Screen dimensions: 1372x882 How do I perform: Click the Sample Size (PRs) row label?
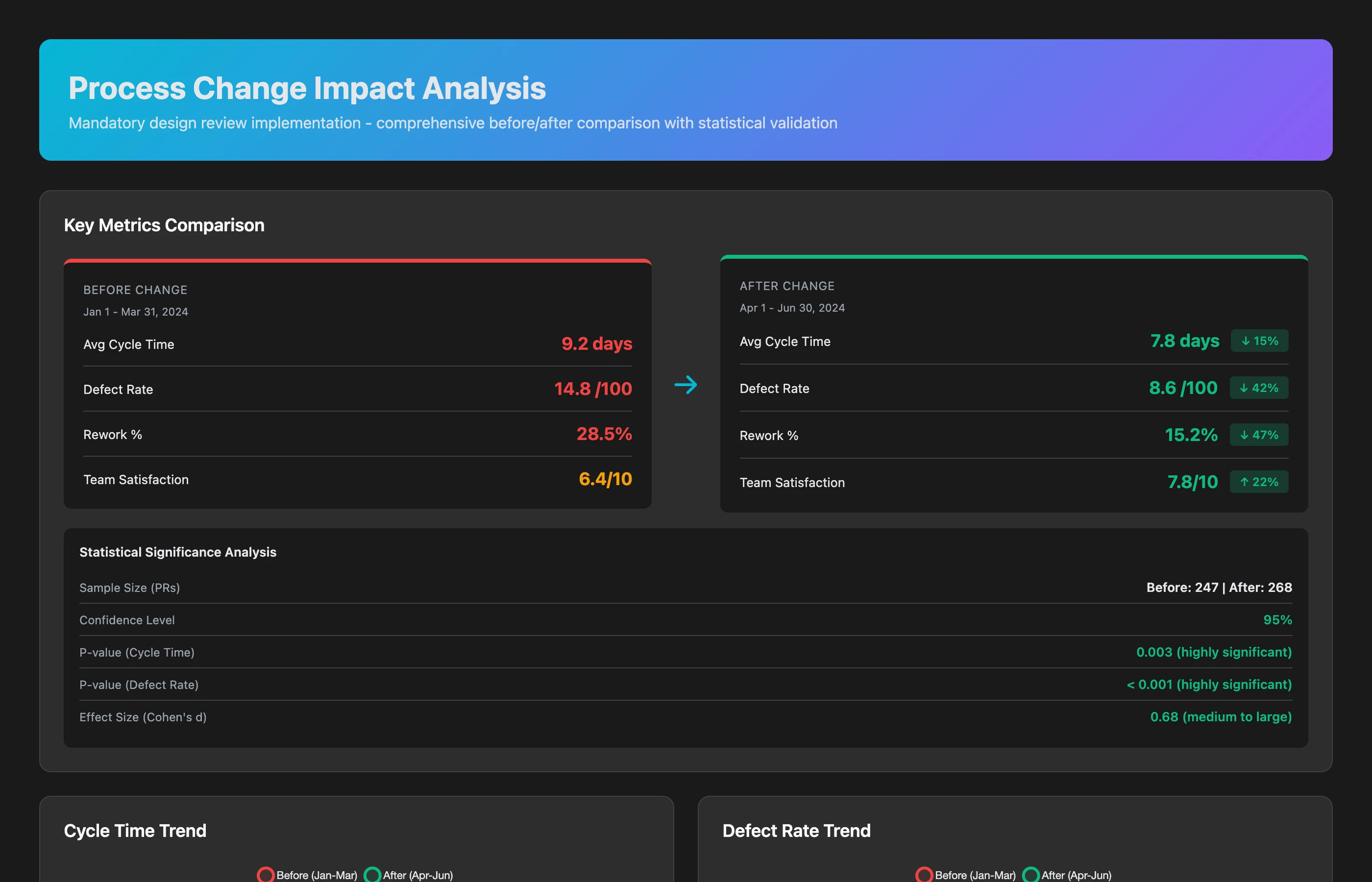(x=129, y=588)
